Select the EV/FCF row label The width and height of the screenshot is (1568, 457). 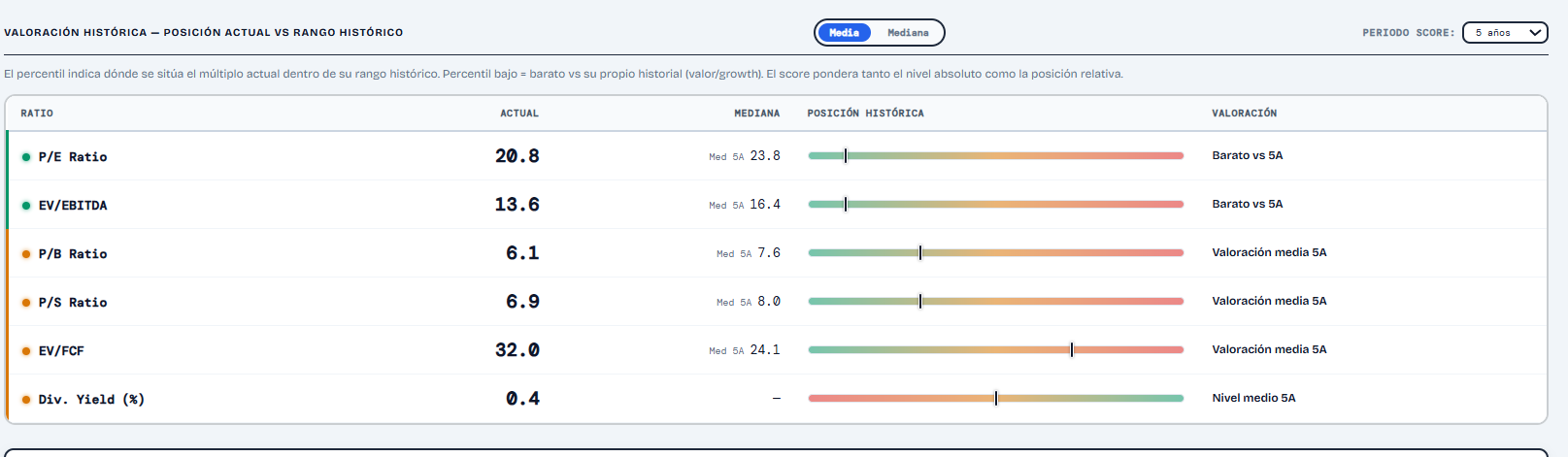[61, 351]
